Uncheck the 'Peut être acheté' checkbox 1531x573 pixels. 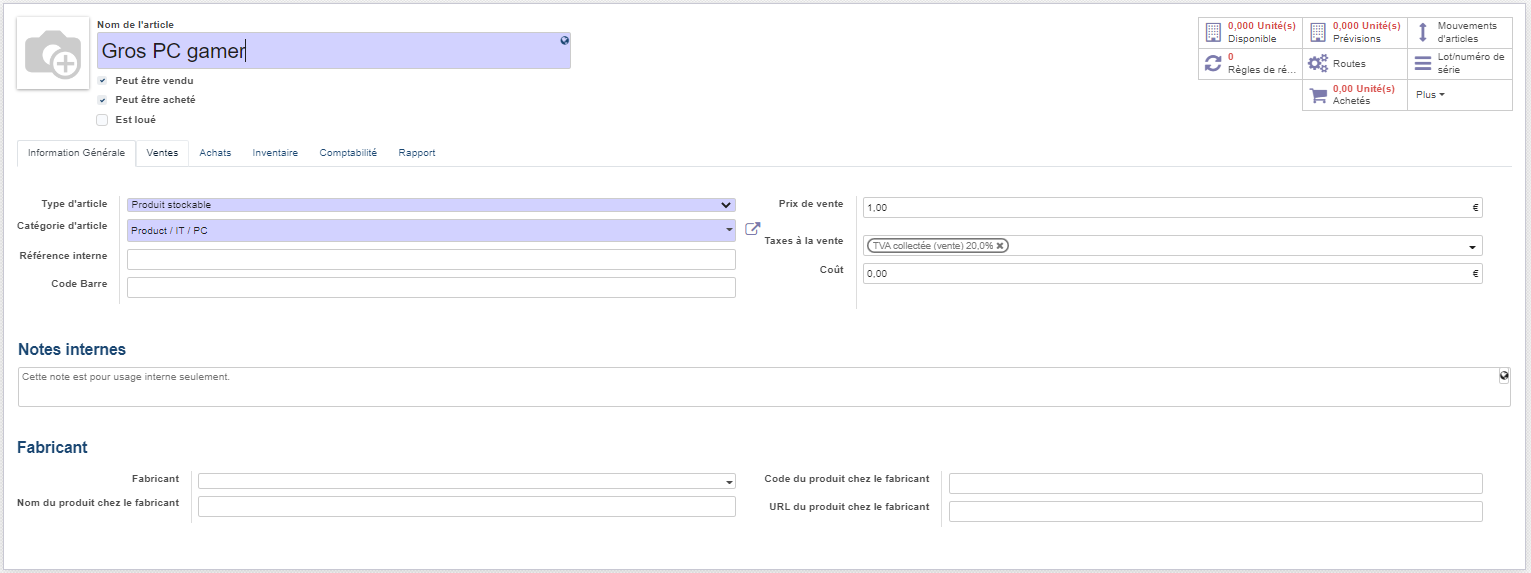[x=102, y=100]
